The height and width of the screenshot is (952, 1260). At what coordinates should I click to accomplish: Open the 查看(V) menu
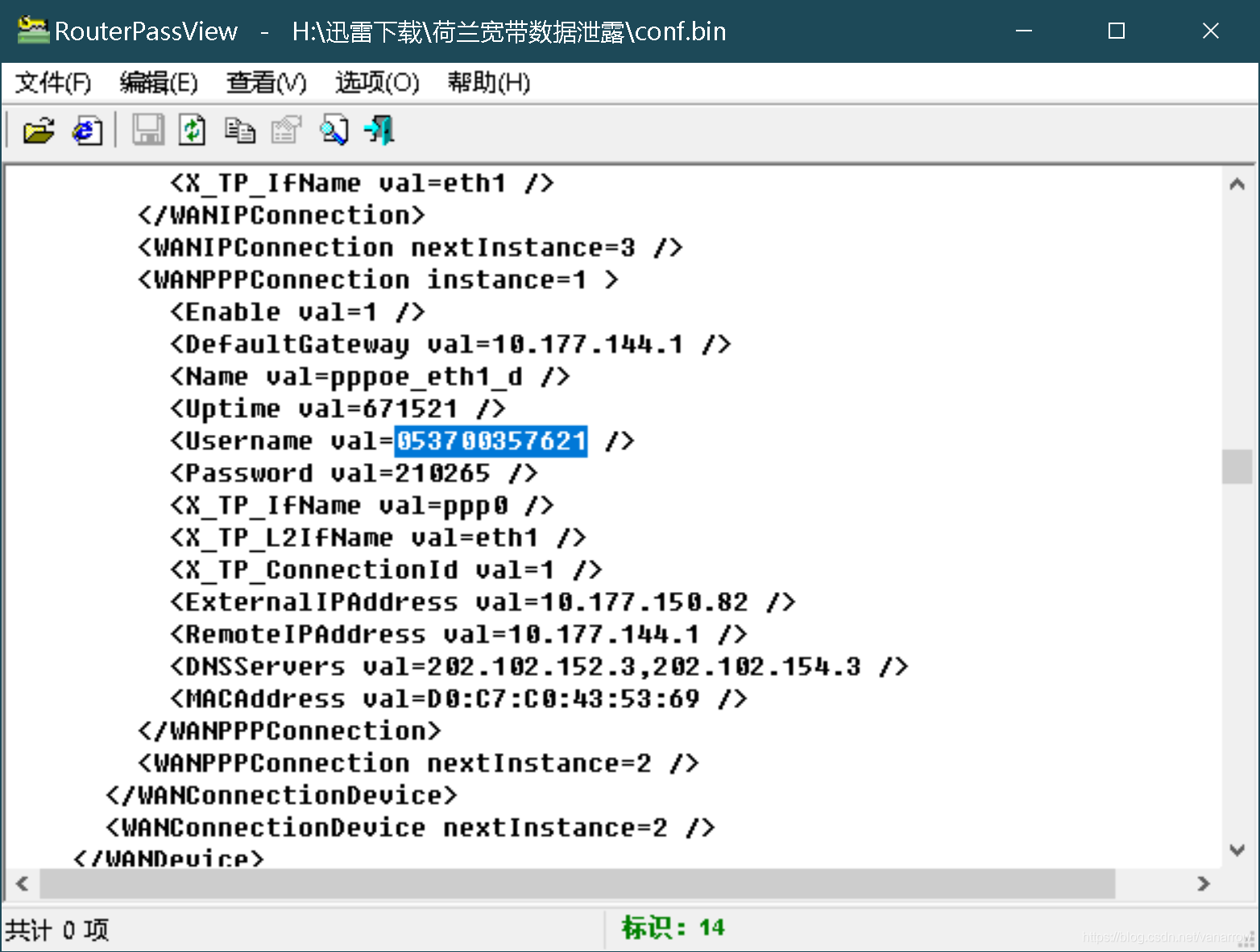click(267, 82)
